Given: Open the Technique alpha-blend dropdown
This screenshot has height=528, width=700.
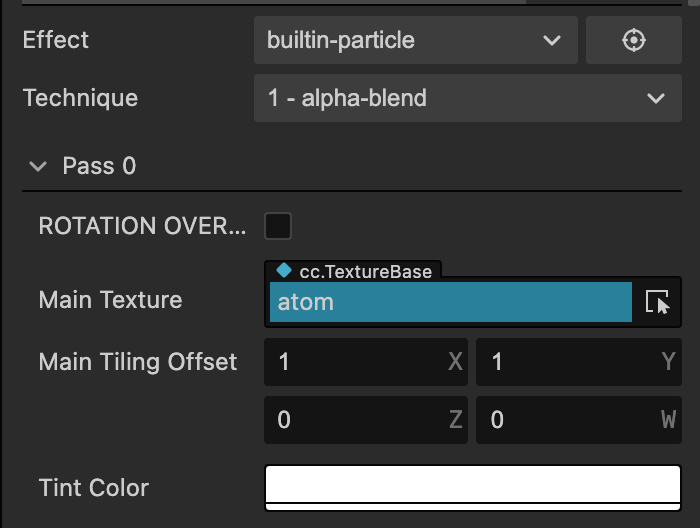Looking at the screenshot, I should coord(467,98).
